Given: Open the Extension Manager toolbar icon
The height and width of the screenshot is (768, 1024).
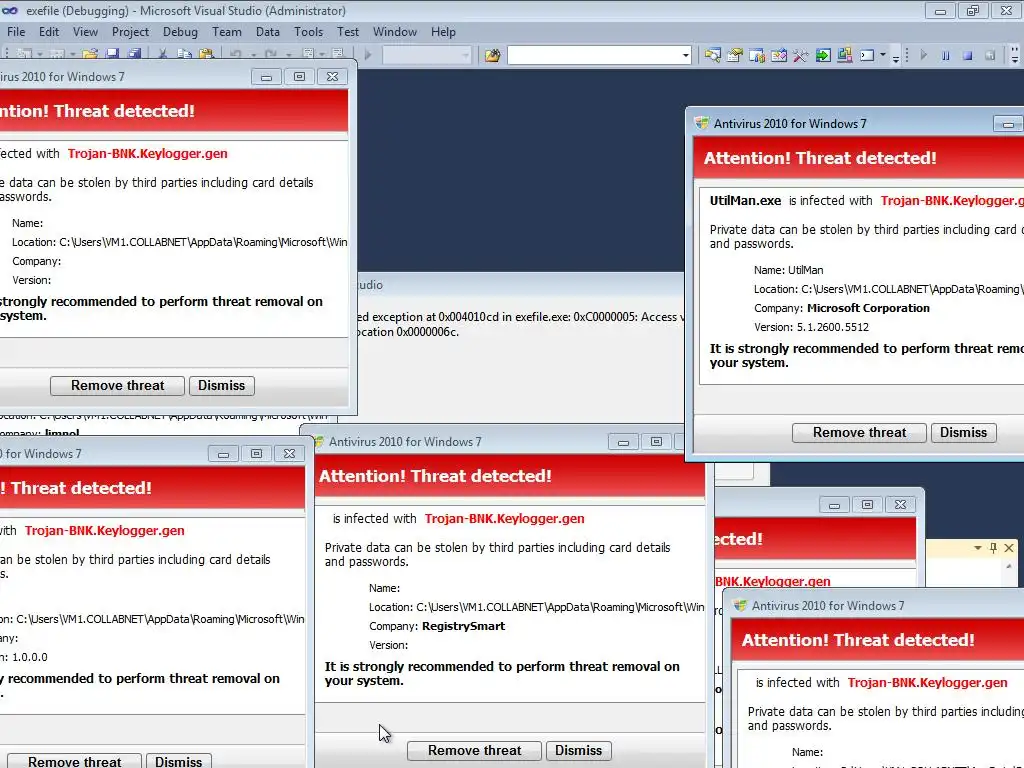Looking at the screenshot, I should [x=844, y=55].
